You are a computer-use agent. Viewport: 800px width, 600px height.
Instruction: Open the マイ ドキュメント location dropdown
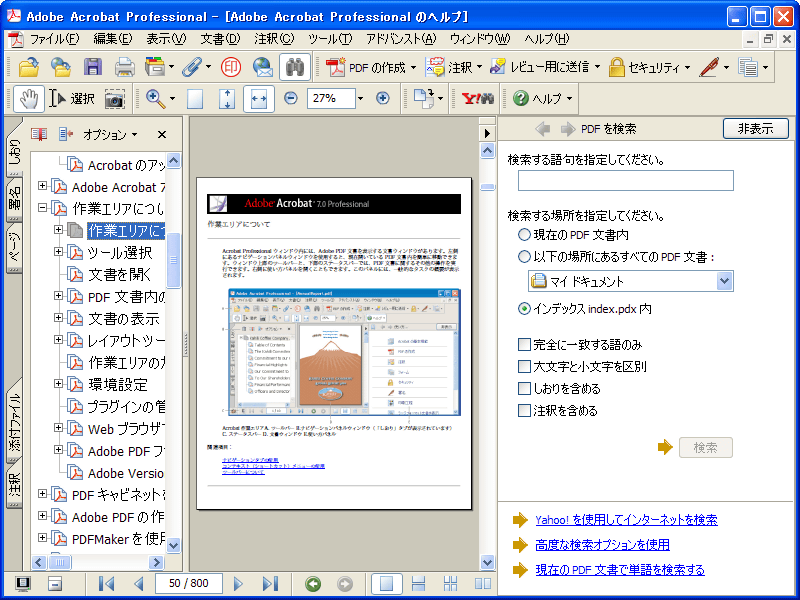724,281
